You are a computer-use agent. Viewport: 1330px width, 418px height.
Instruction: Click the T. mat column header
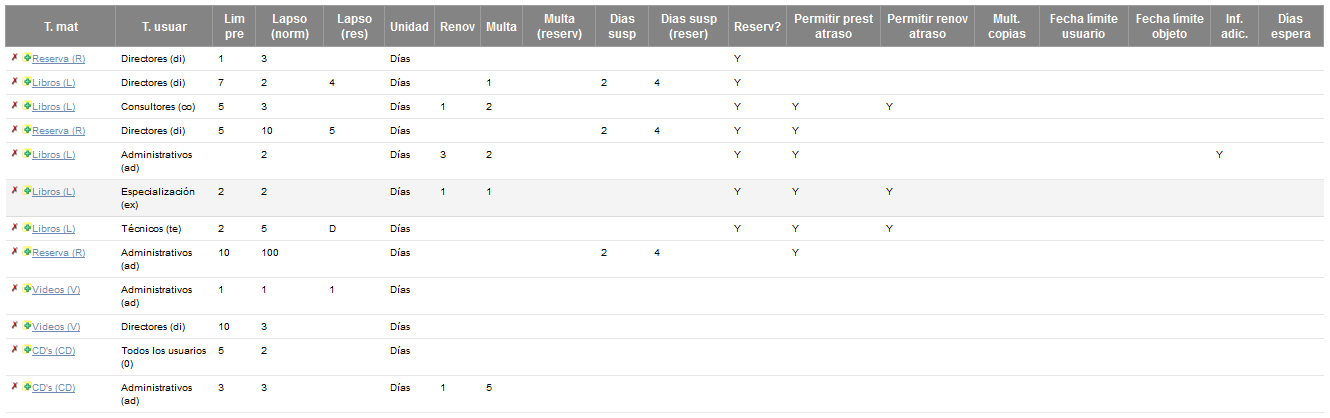61,27
